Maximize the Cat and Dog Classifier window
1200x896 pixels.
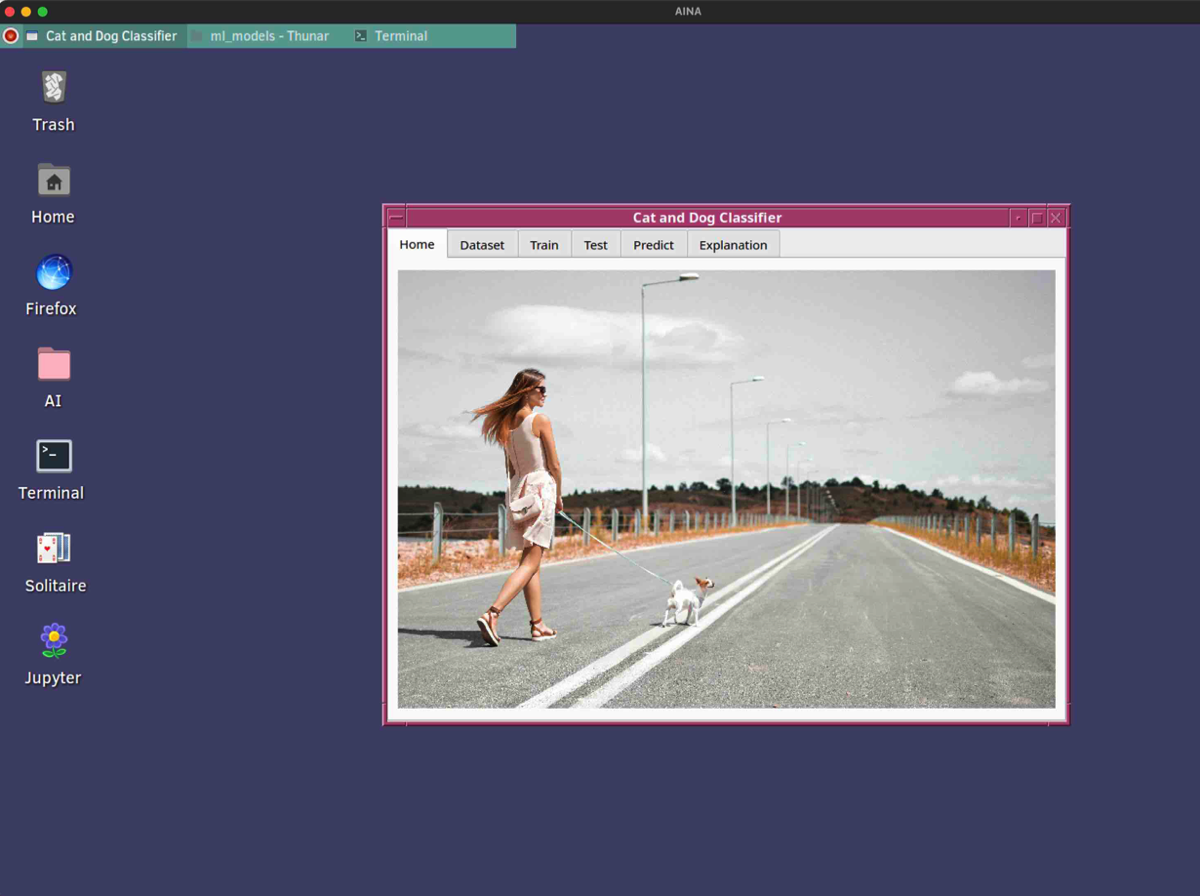1037,218
